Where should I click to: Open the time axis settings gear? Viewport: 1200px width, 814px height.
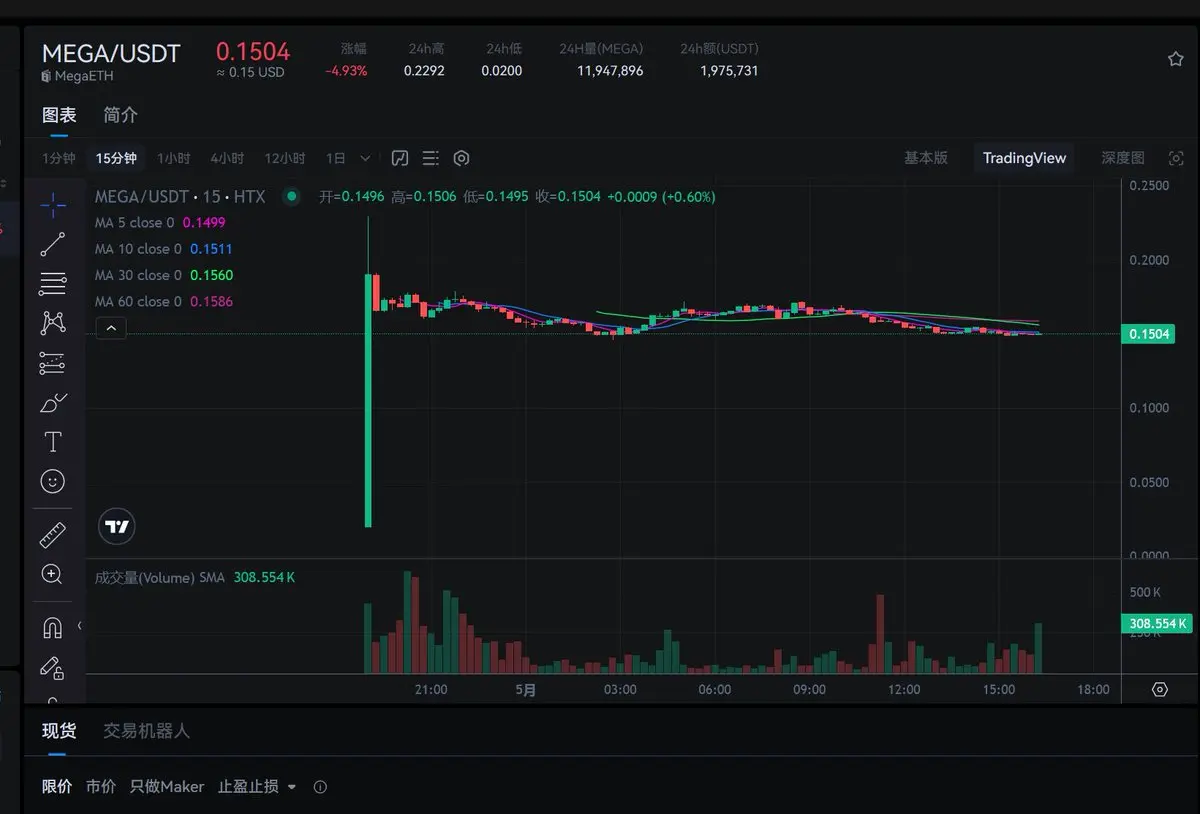coord(1160,689)
